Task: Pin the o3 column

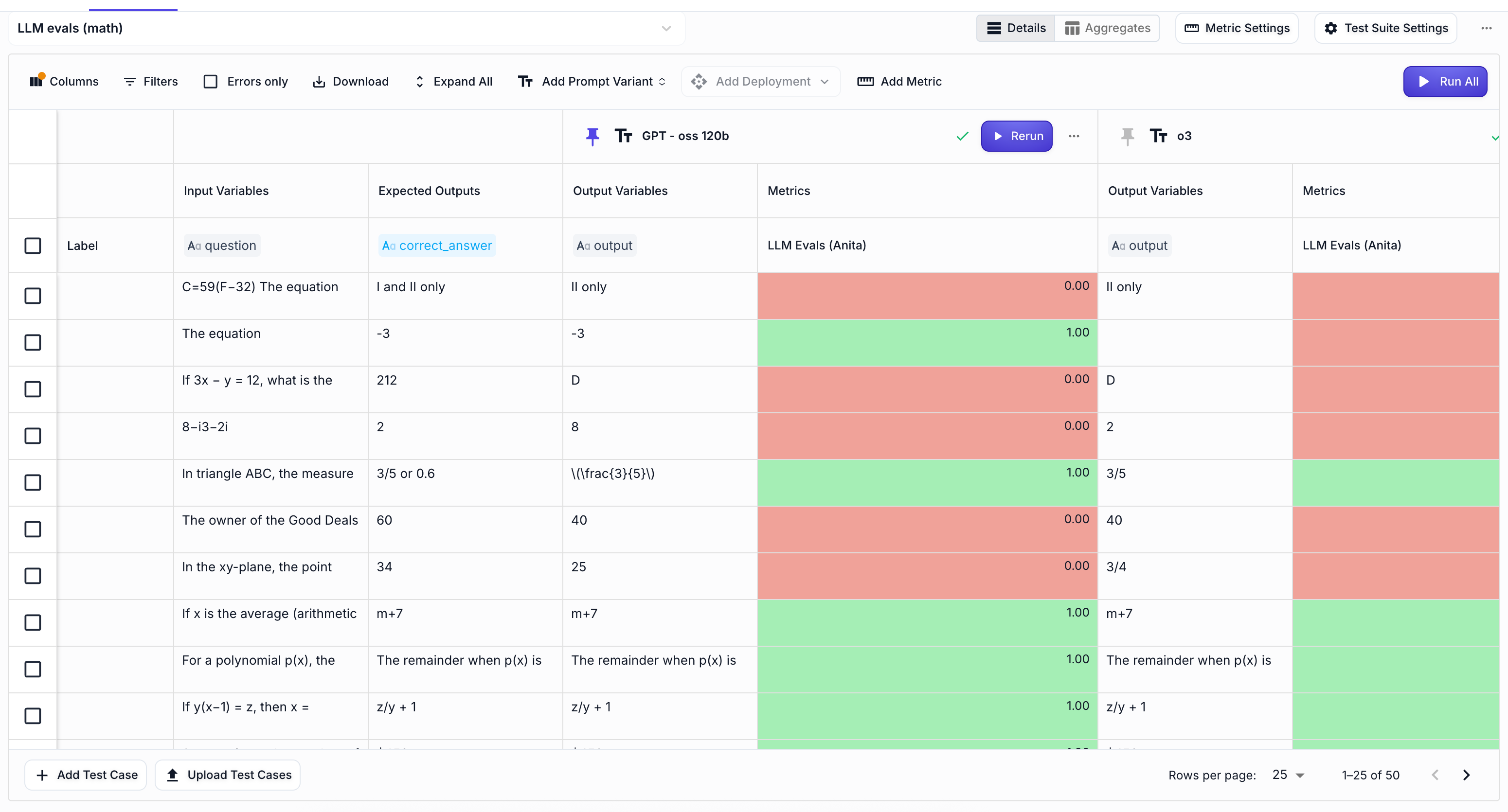Action: [x=1127, y=136]
